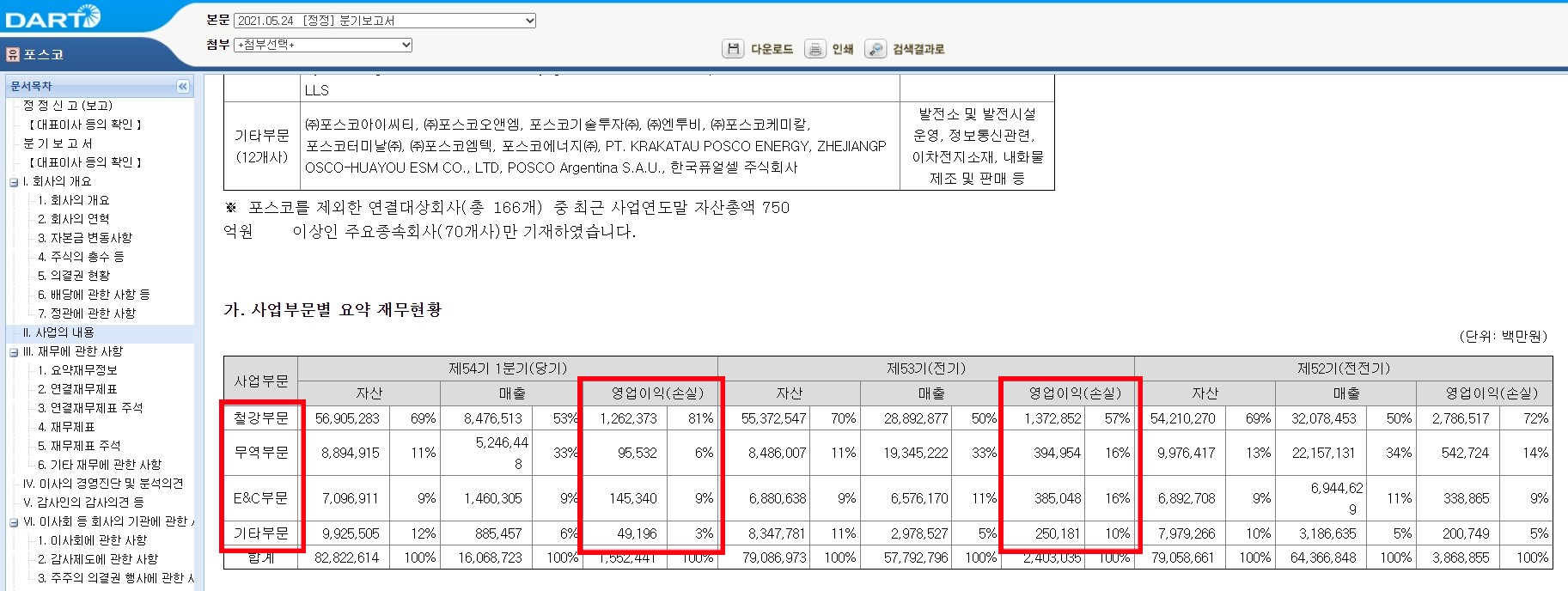Open 분 기 보 고 서 in outline
Viewport: 1568px width, 591px height.
58,143
